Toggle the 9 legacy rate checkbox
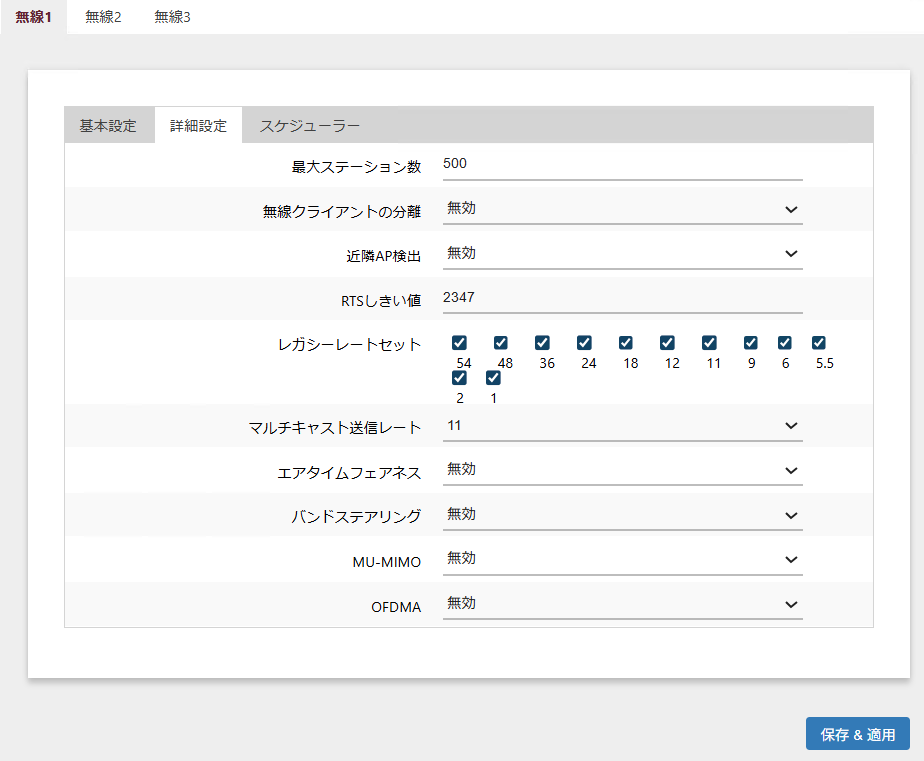This screenshot has height=761, width=924. coord(751,343)
